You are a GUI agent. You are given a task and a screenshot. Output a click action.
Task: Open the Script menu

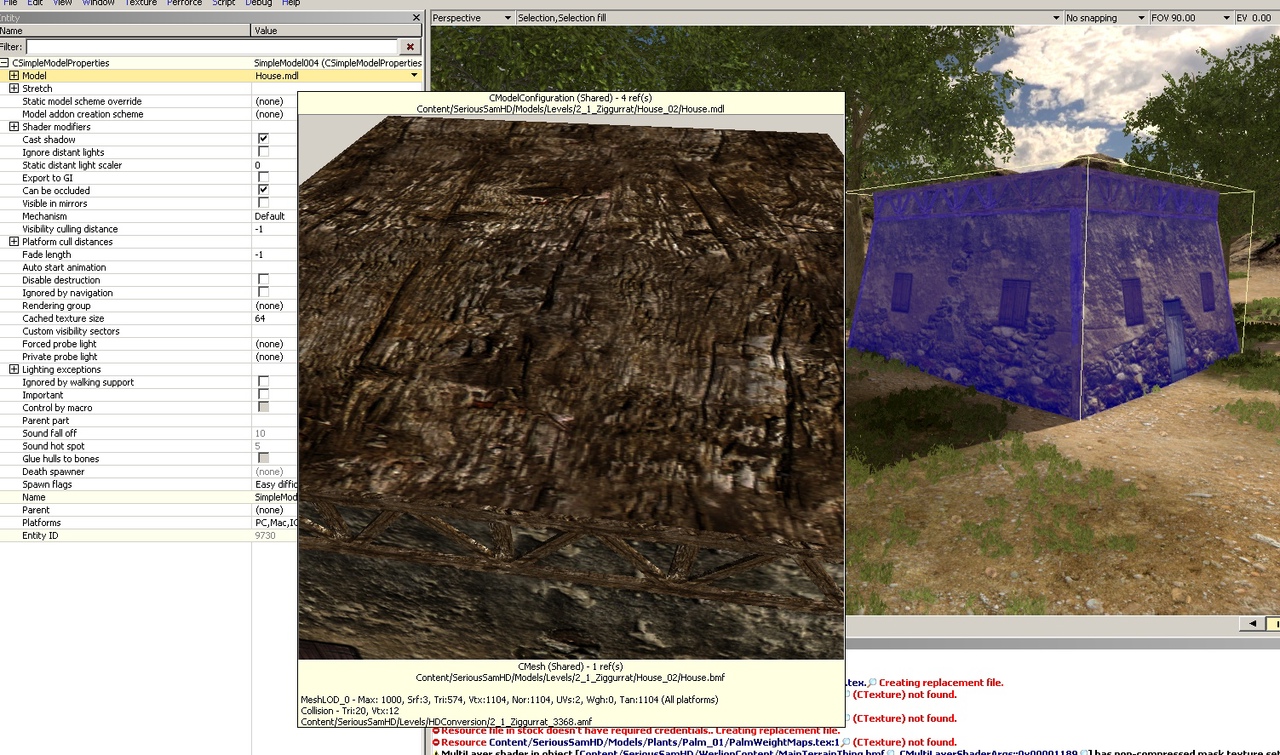click(x=224, y=3)
